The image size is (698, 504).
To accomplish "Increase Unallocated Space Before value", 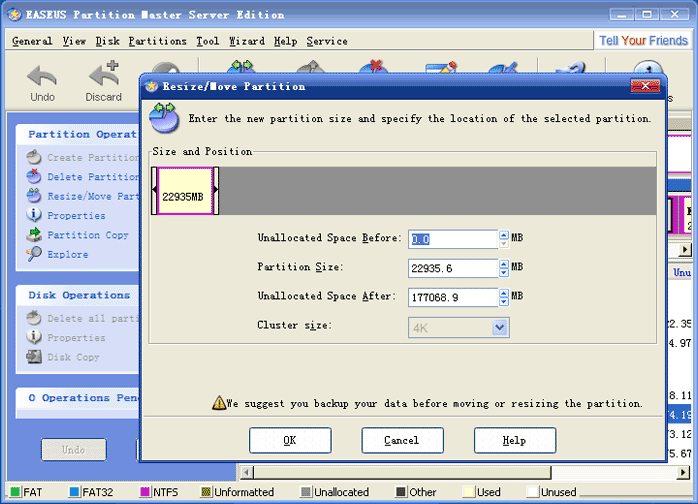I will click(503, 235).
